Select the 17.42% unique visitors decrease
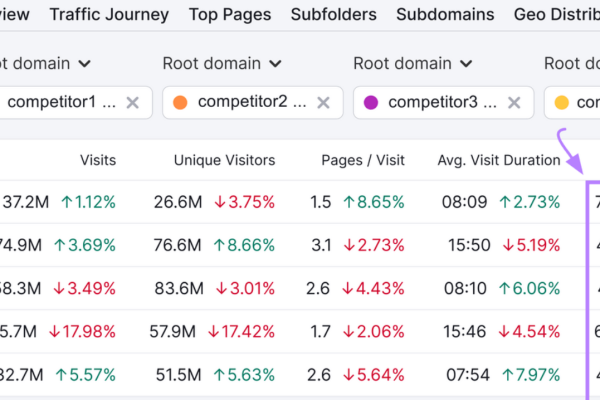The image size is (600, 400). click(241, 332)
